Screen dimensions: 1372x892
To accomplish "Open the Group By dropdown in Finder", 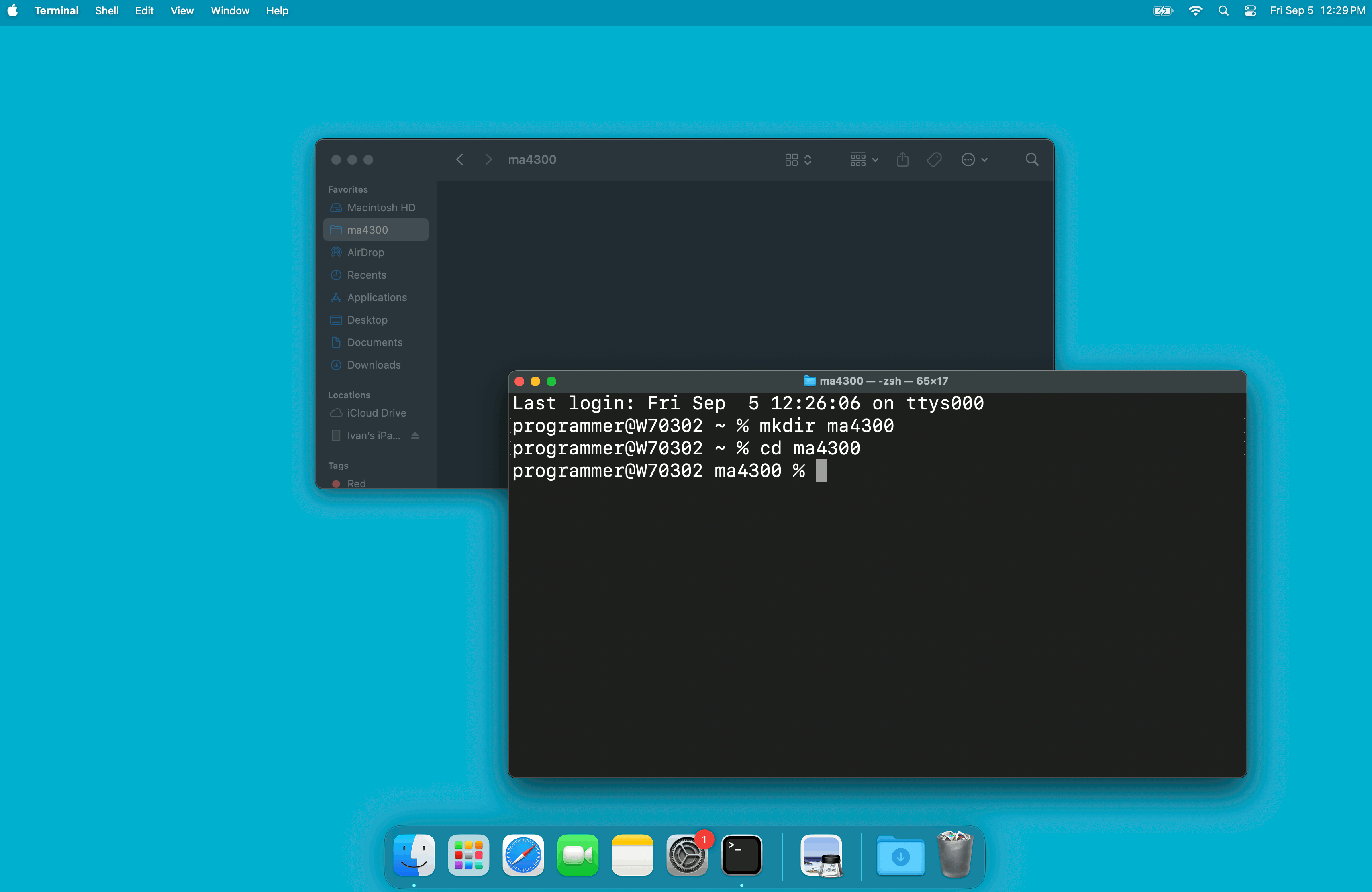I will (x=864, y=160).
